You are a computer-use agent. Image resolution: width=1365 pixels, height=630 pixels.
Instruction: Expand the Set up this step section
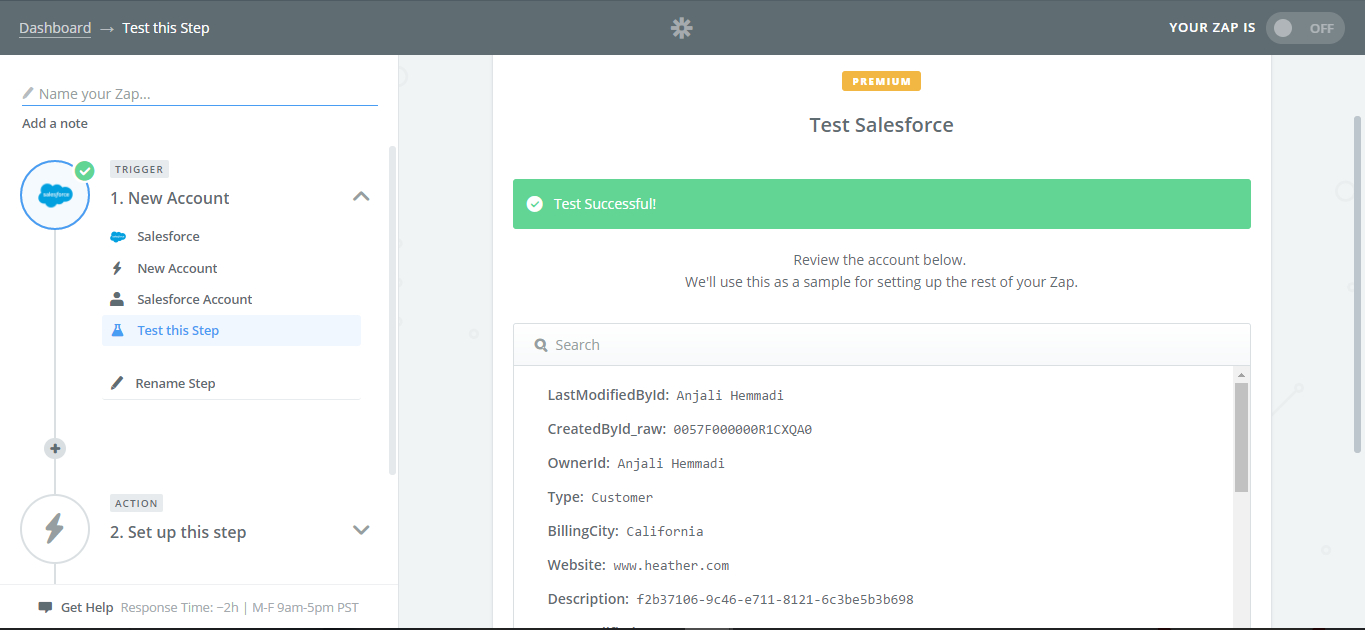(362, 530)
